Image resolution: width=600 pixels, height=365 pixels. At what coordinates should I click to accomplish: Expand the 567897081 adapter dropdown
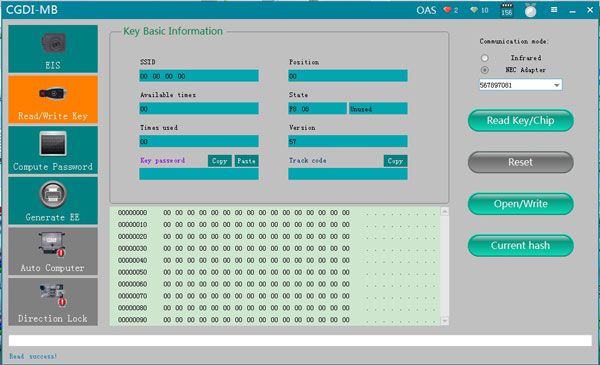[557, 85]
